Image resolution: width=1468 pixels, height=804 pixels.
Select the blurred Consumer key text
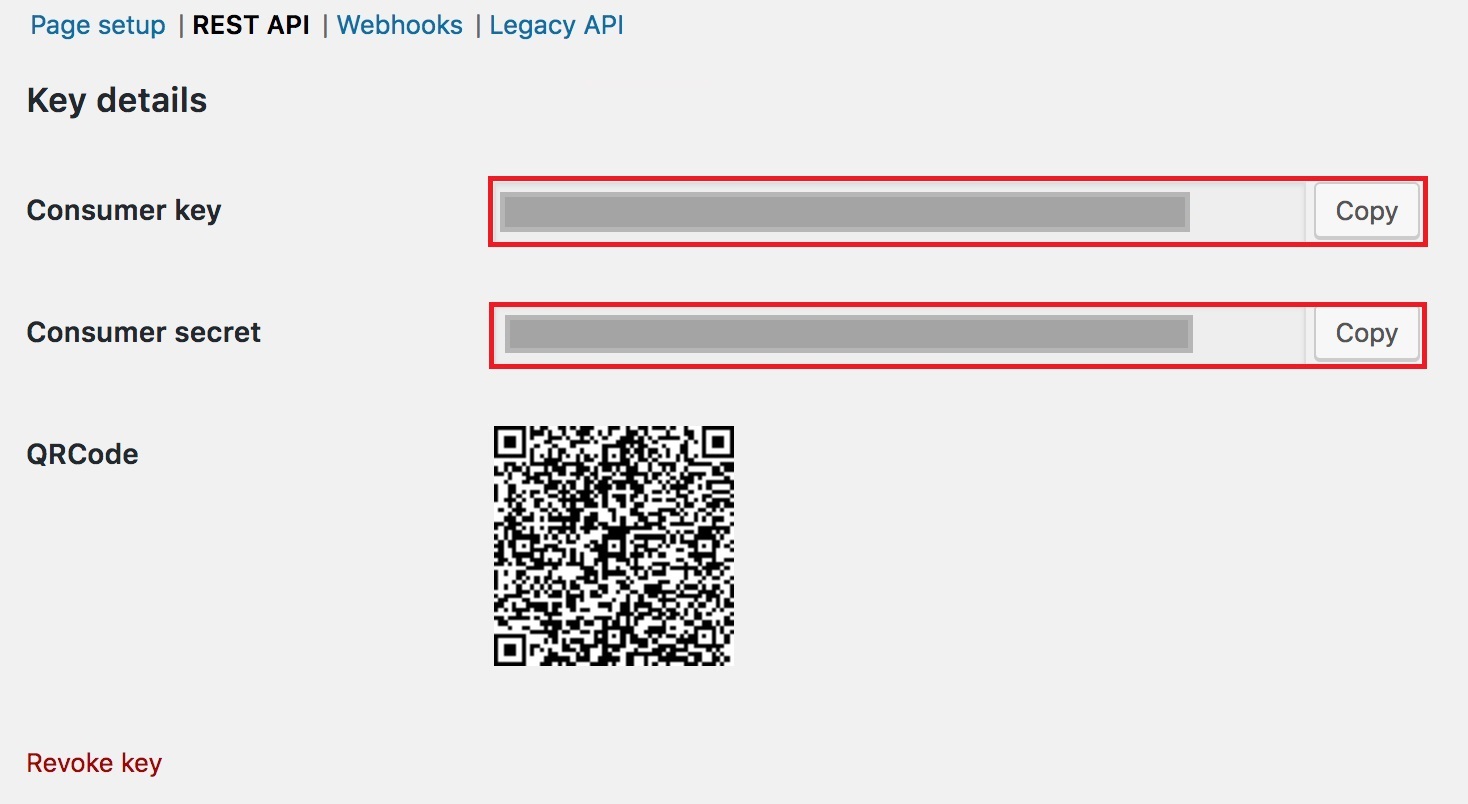845,212
